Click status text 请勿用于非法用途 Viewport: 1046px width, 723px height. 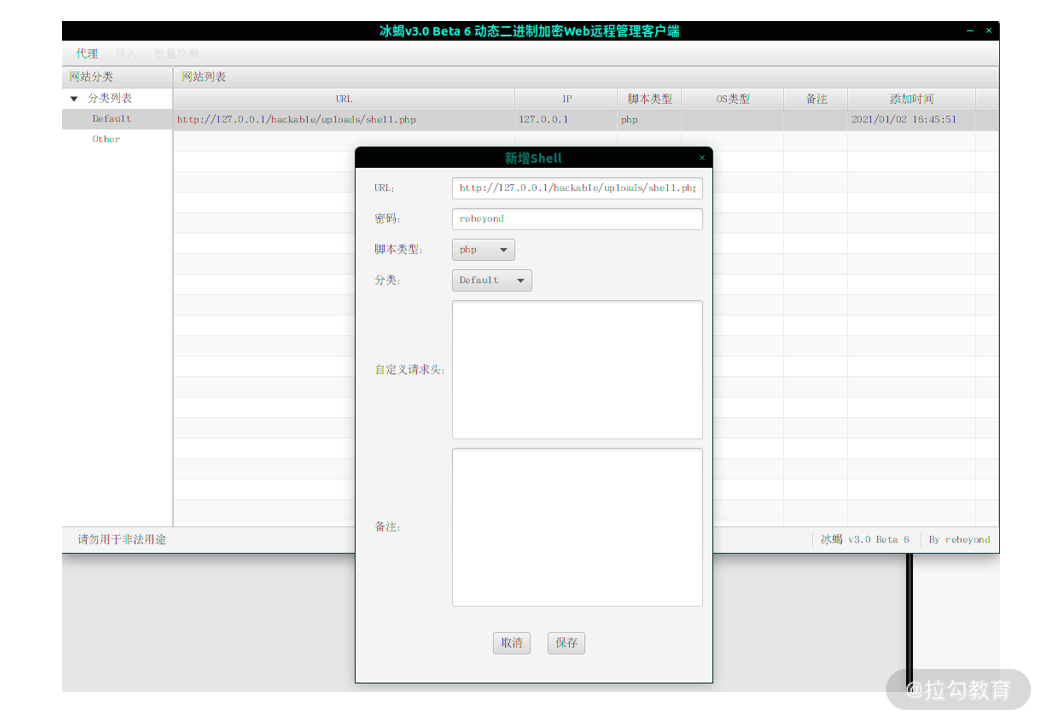(x=121, y=539)
